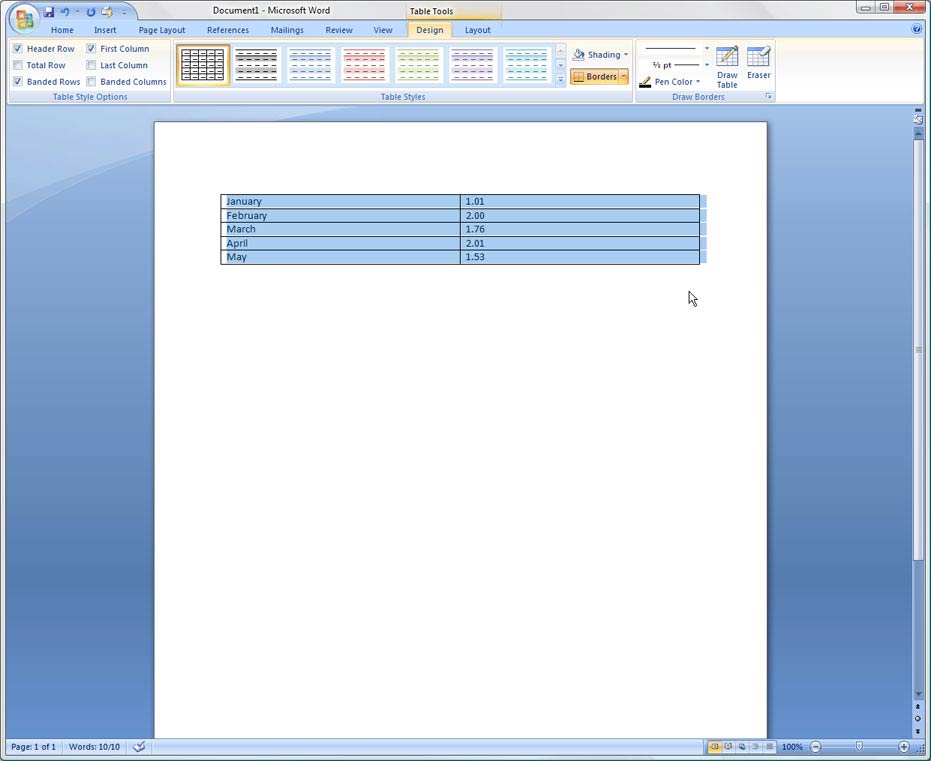Click the Office button logo
Viewport: 931px width, 761px height.
pos(24,18)
